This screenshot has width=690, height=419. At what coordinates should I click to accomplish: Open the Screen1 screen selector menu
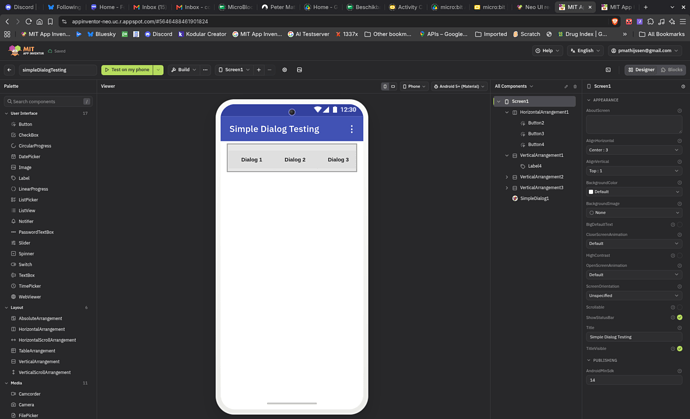tap(234, 70)
